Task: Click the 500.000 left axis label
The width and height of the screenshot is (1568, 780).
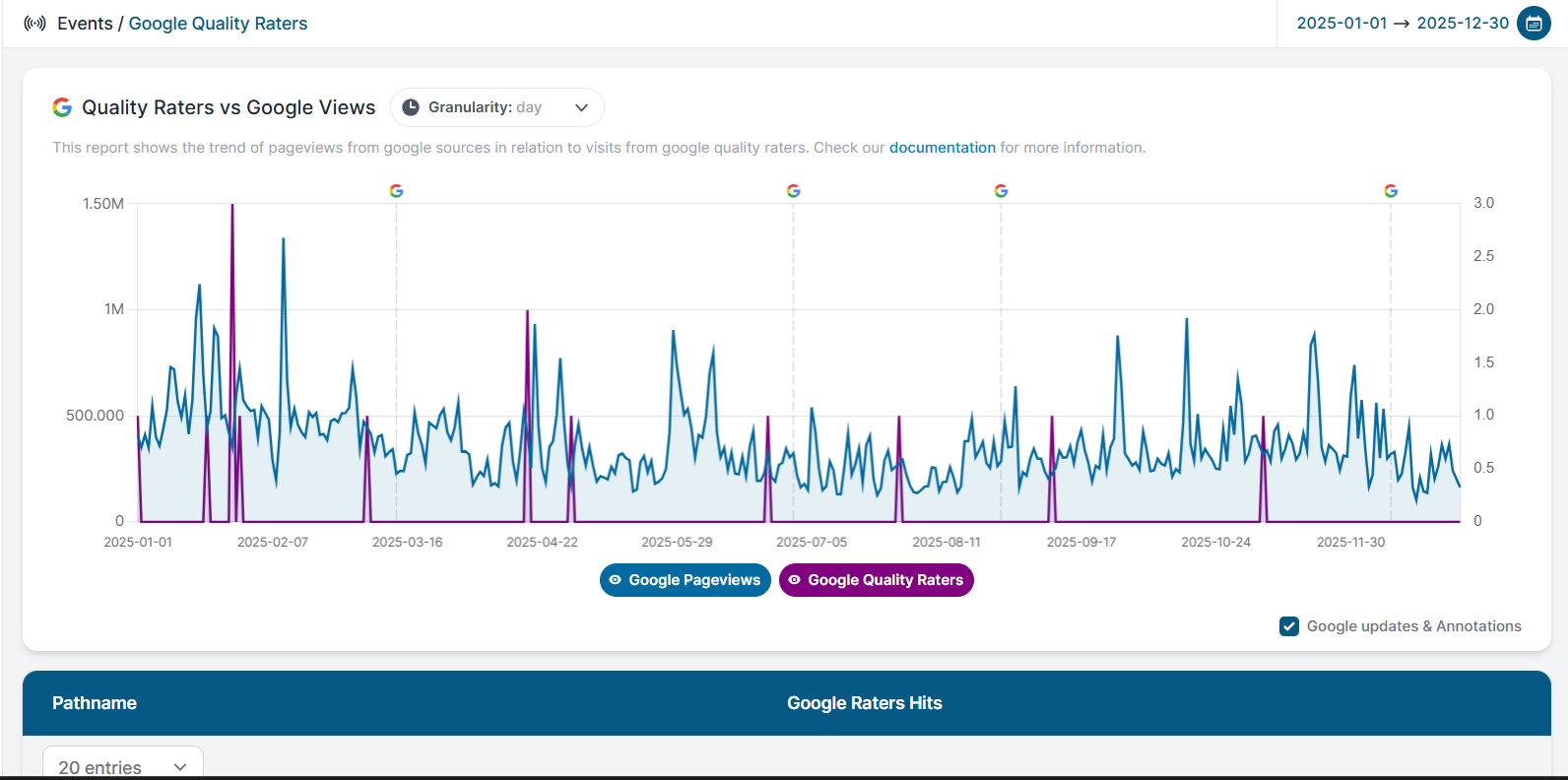Action: click(x=96, y=416)
